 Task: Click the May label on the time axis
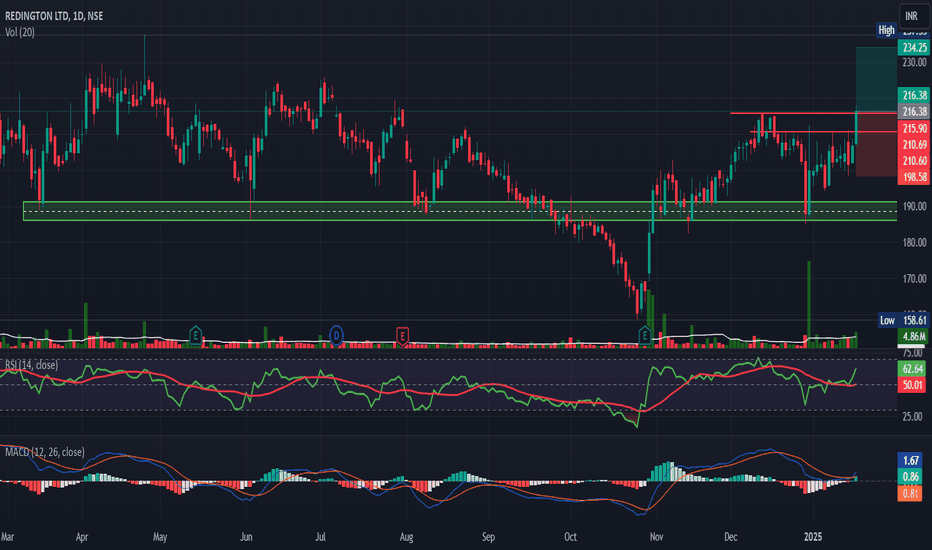pyautogui.click(x=160, y=537)
